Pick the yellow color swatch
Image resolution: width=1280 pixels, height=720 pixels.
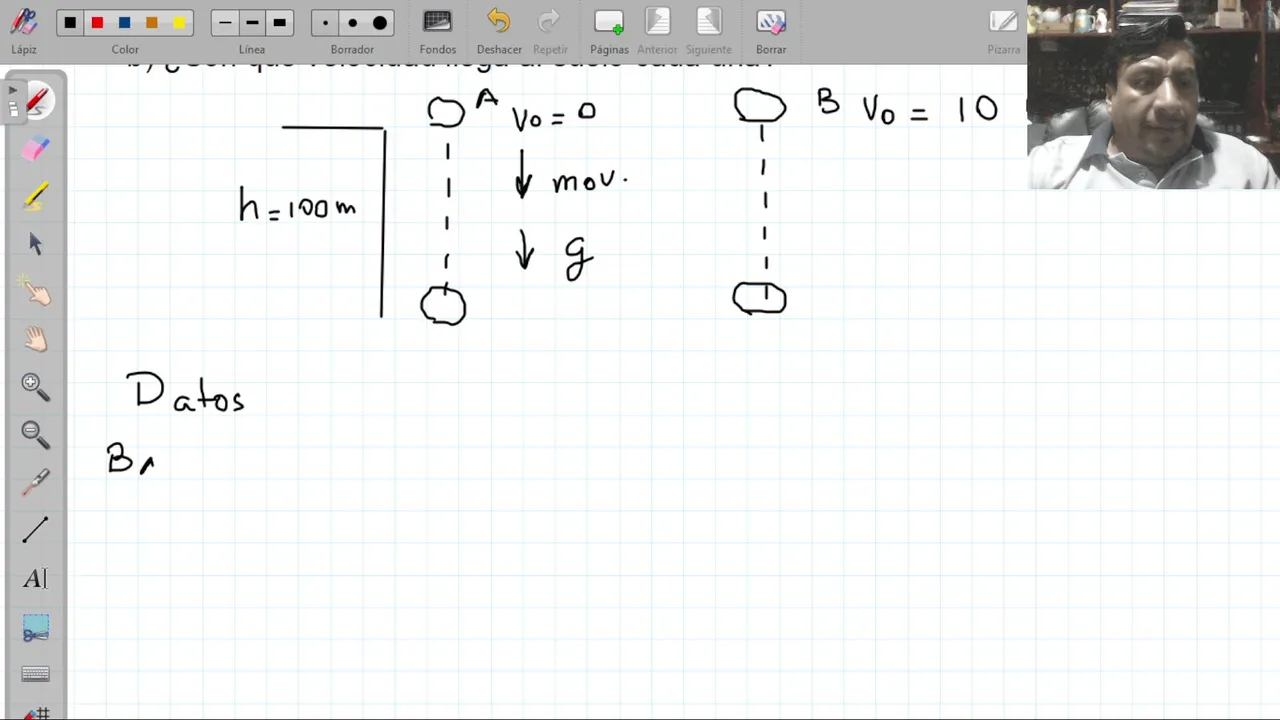click(x=179, y=23)
